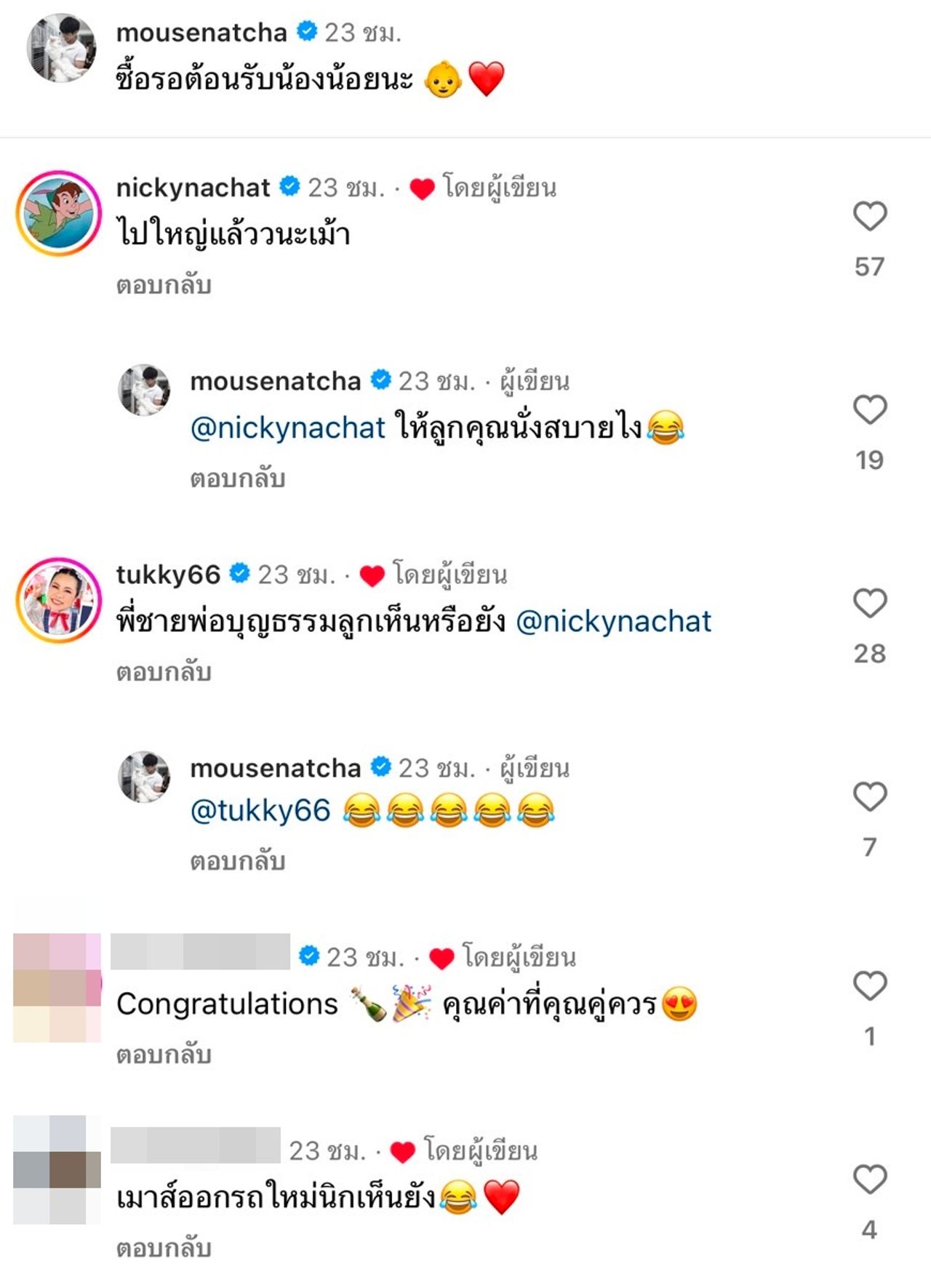Tap heart icon on the last comment
Image resolution: width=931 pixels, height=1288 pixels.
coord(869,1179)
